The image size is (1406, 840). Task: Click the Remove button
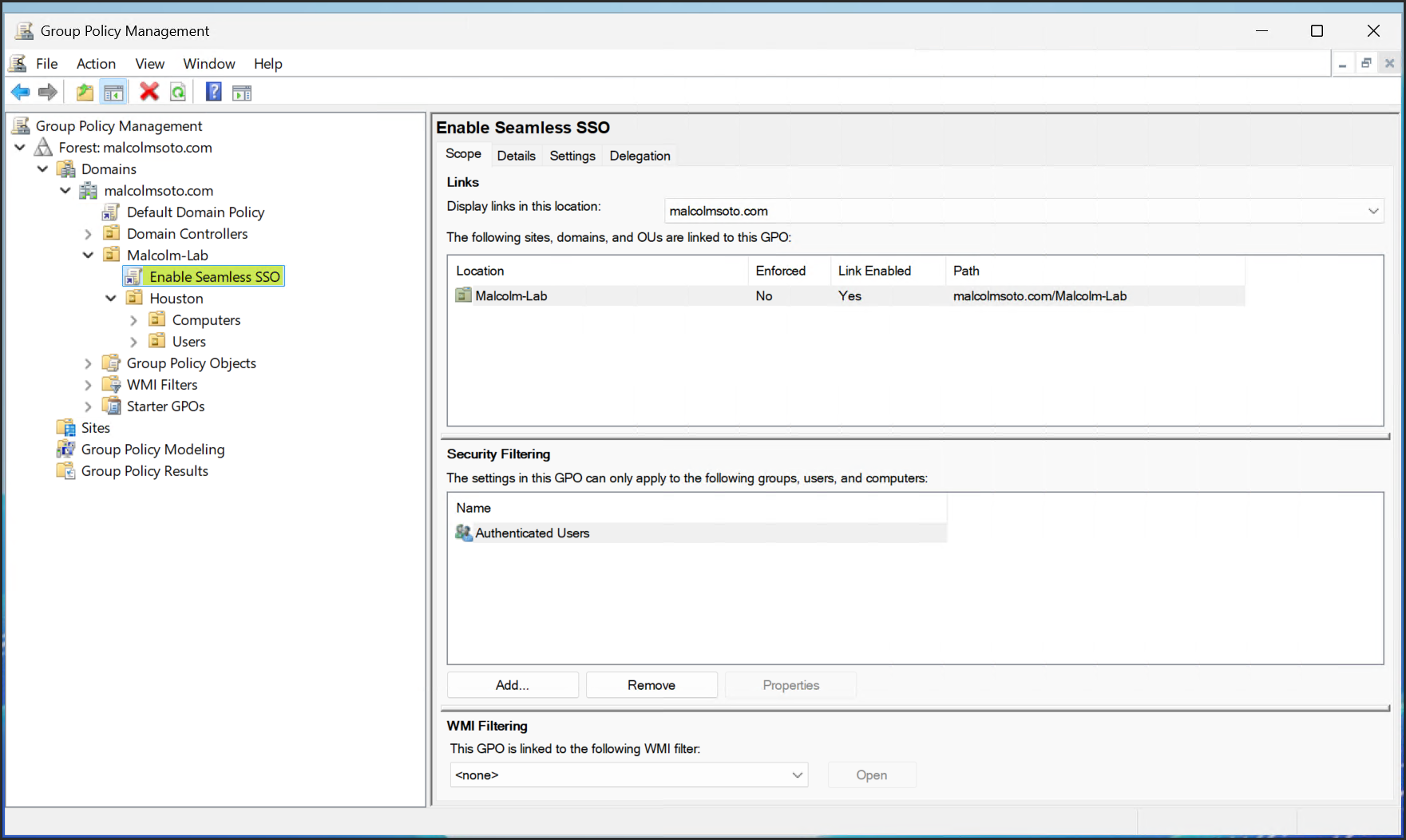pos(651,685)
